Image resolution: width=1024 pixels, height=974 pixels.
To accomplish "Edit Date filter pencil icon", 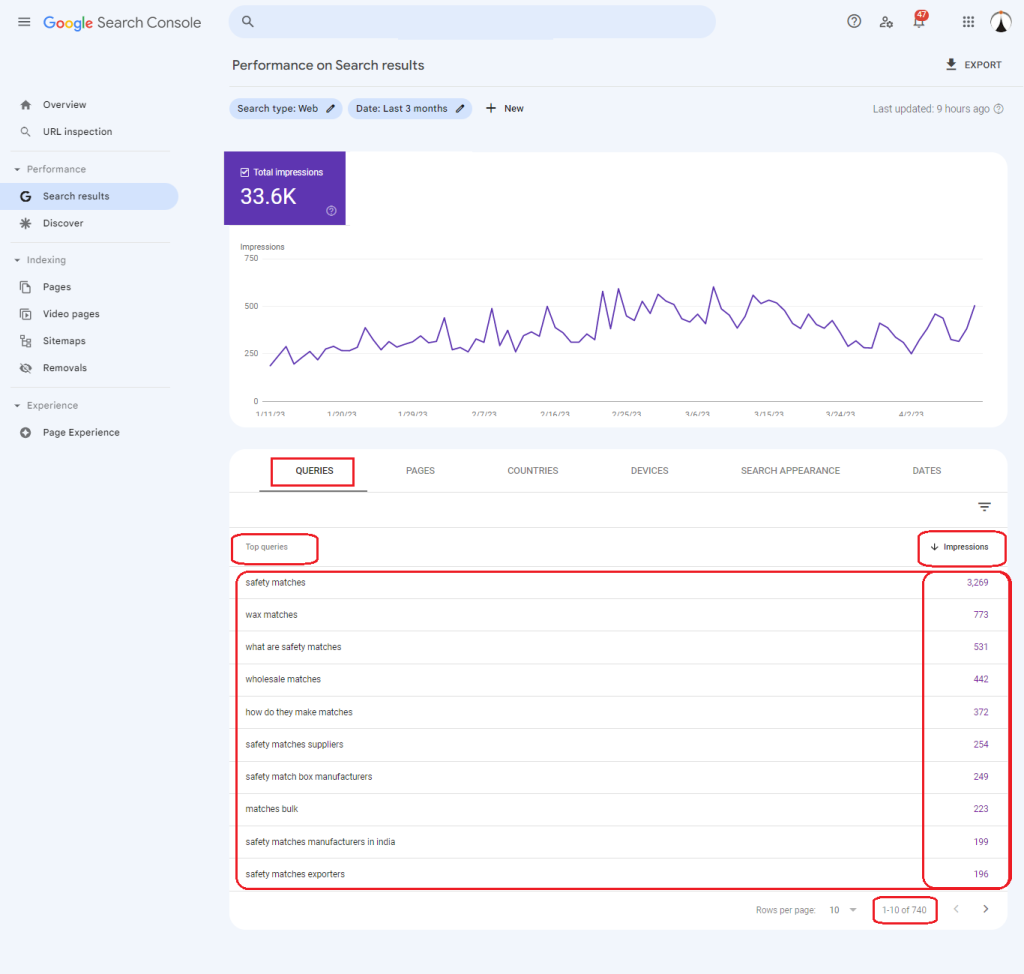I will coord(460,108).
